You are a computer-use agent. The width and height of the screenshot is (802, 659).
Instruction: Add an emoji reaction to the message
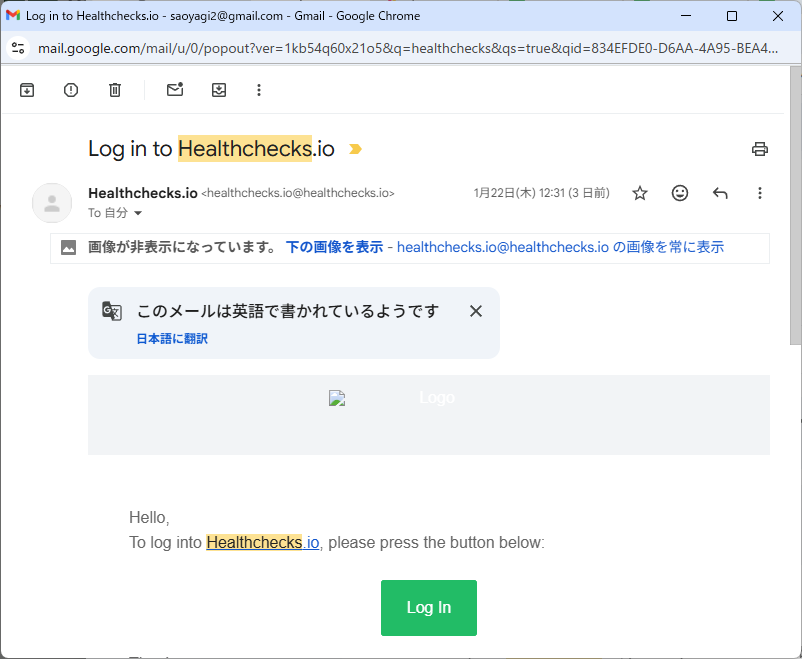[x=680, y=193]
